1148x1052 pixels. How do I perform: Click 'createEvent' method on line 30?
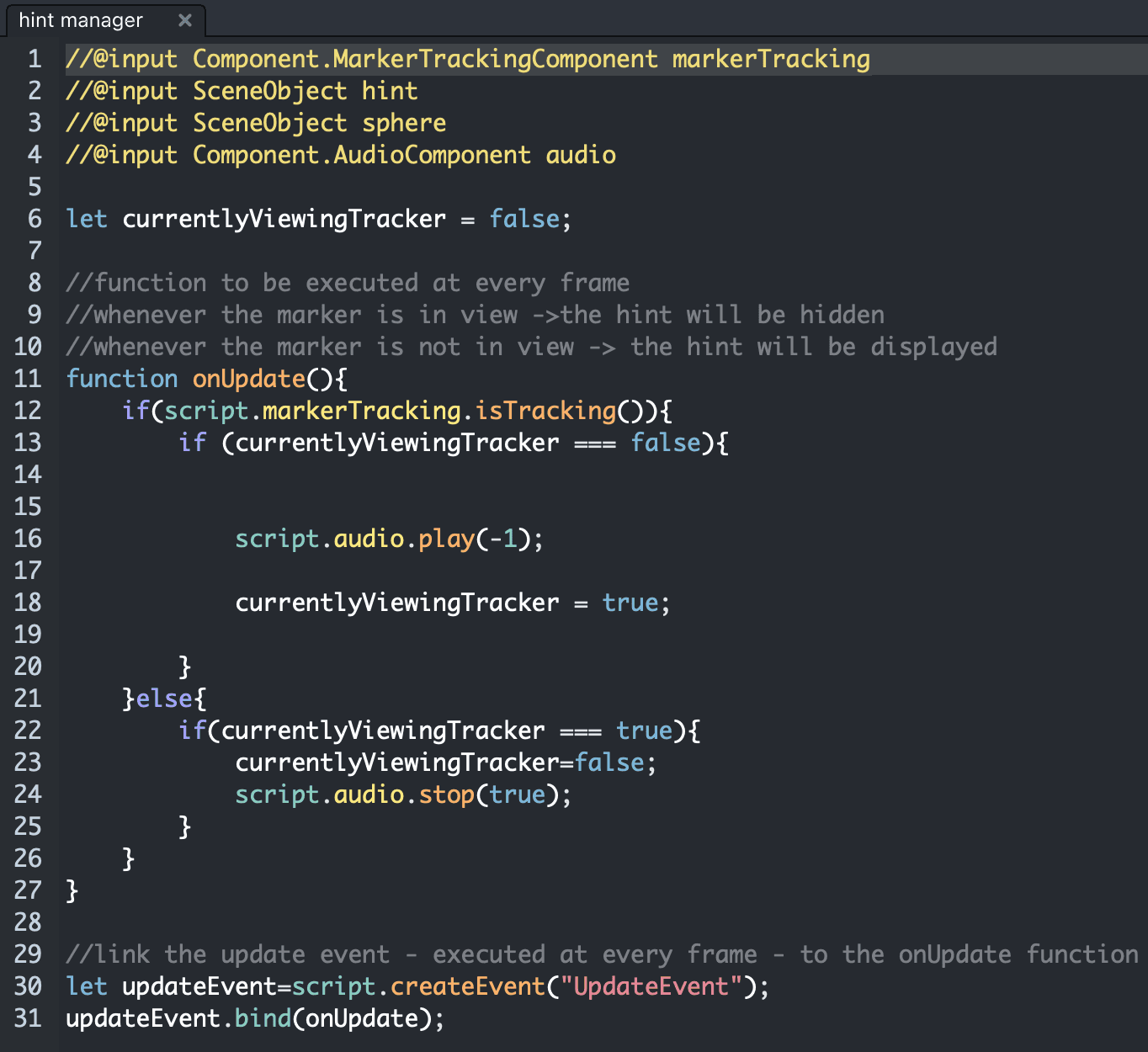pyautogui.click(x=468, y=986)
